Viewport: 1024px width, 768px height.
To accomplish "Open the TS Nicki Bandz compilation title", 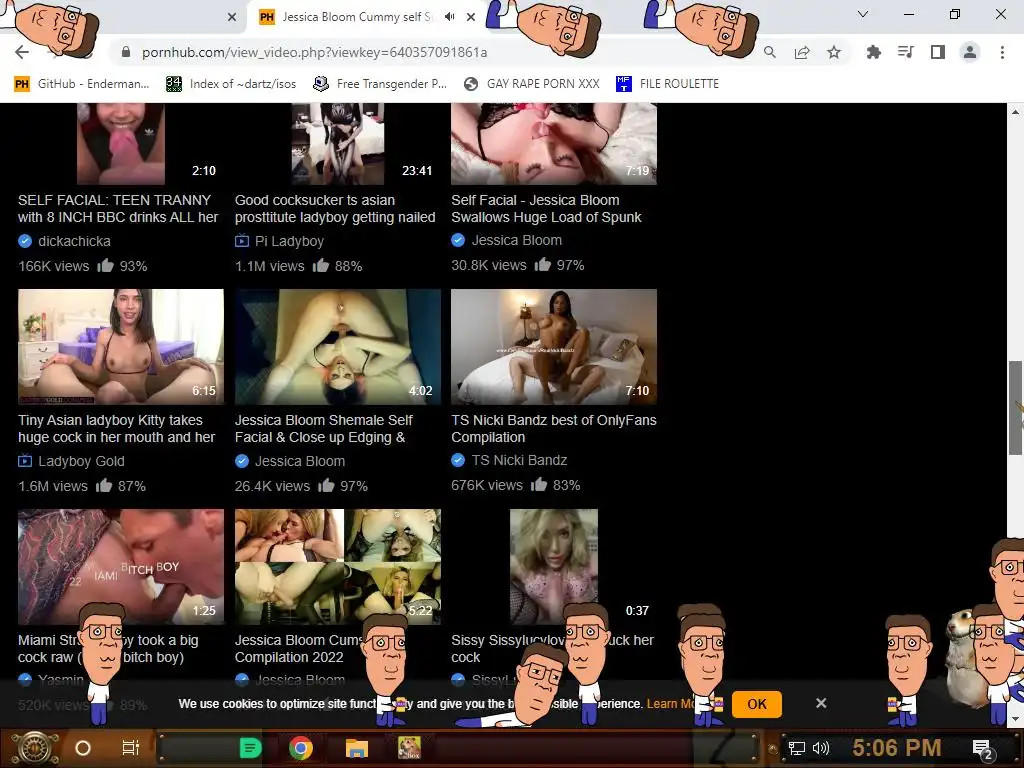I will pos(554,428).
